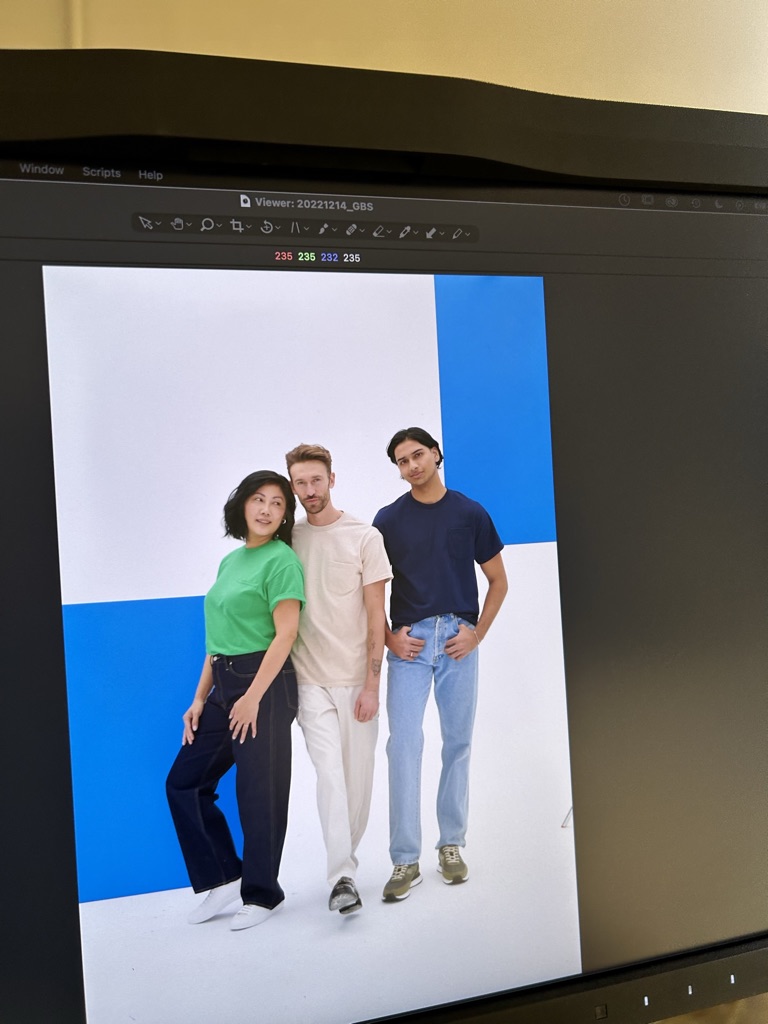This screenshot has height=1024, width=768.
Task: Open the Help menu
Action: (x=150, y=175)
